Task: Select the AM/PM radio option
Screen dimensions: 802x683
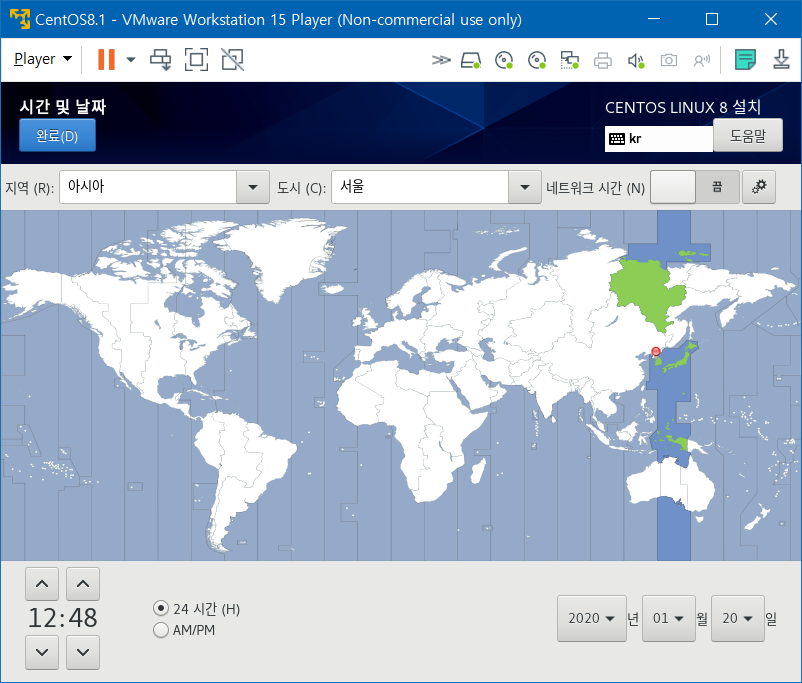Action: (184, 630)
